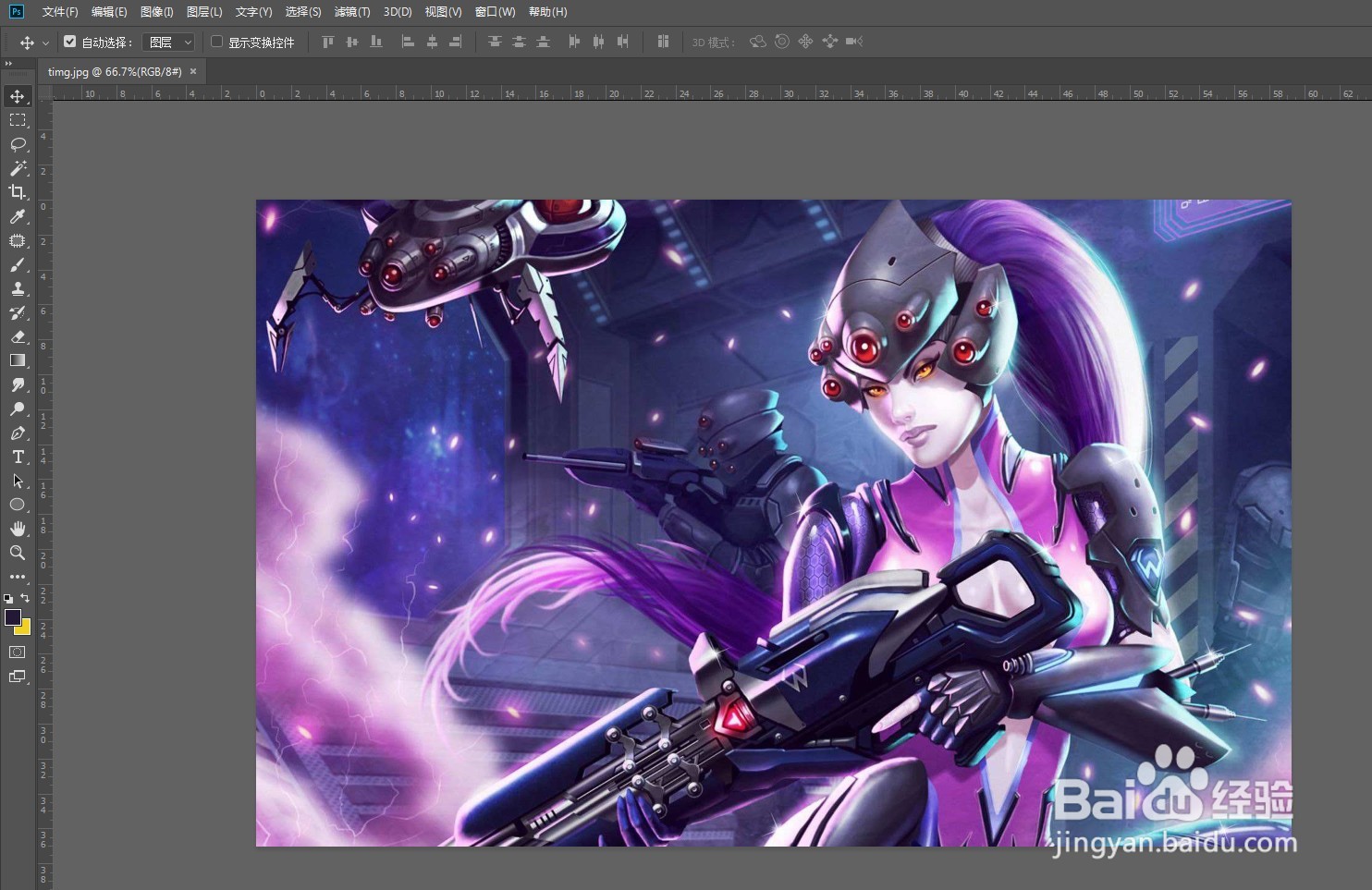Distribute bottom edges of layers
The width and height of the screenshot is (1372, 890).
click(543, 42)
